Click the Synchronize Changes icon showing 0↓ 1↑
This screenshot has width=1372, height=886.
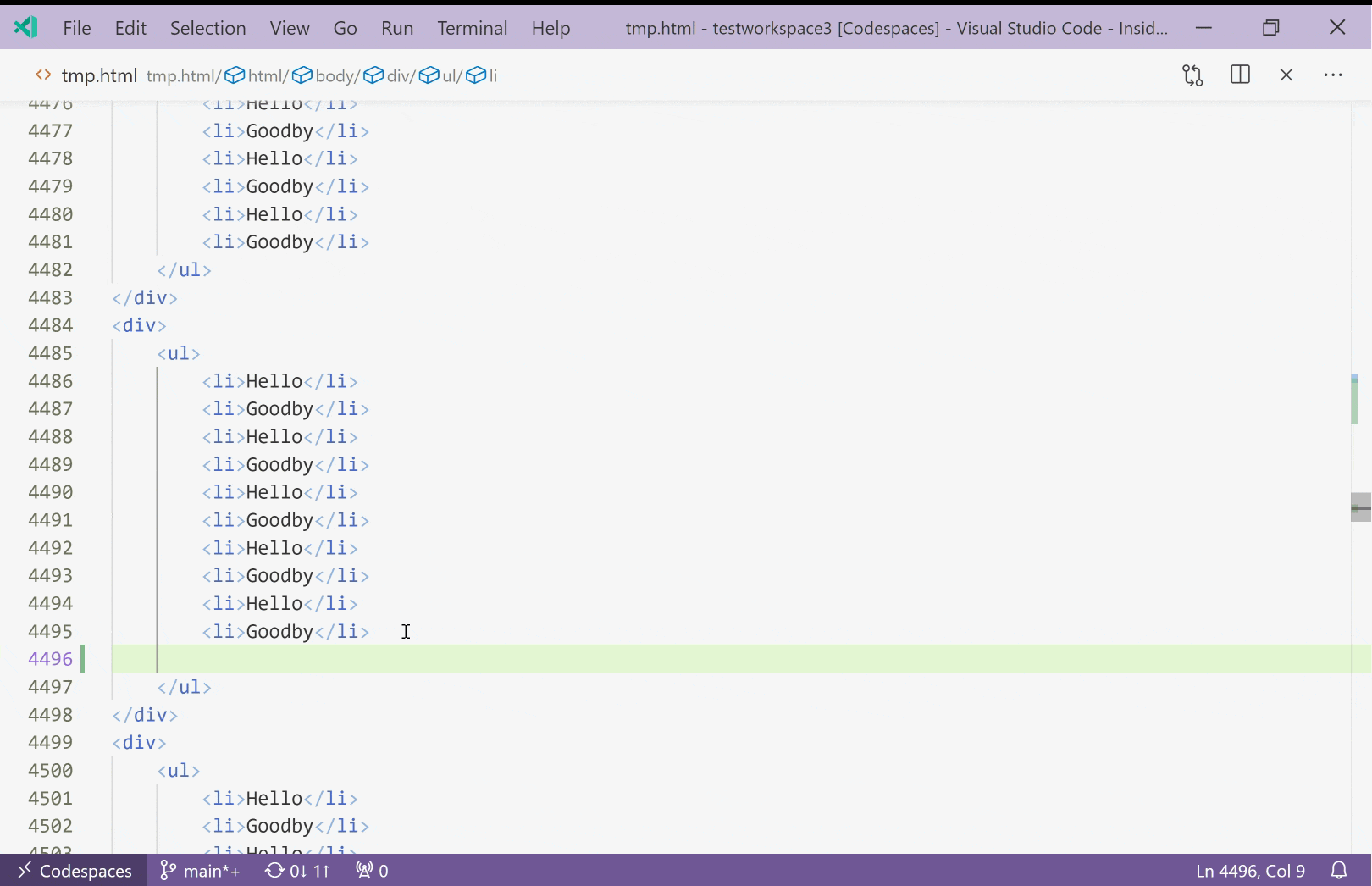(296, 871)
